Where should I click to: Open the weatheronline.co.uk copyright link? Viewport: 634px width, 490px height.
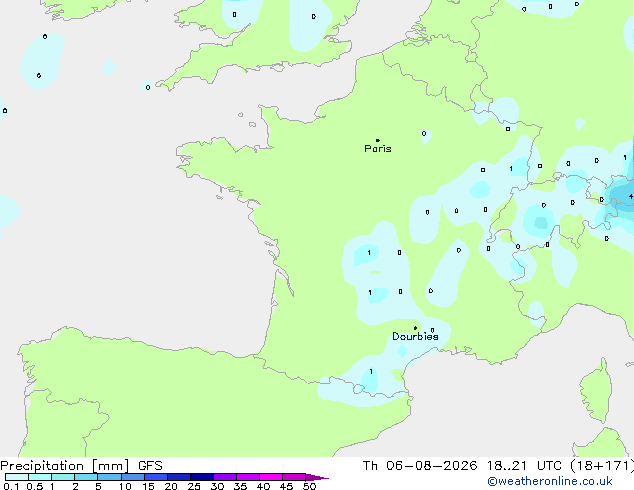coord(550,482)
